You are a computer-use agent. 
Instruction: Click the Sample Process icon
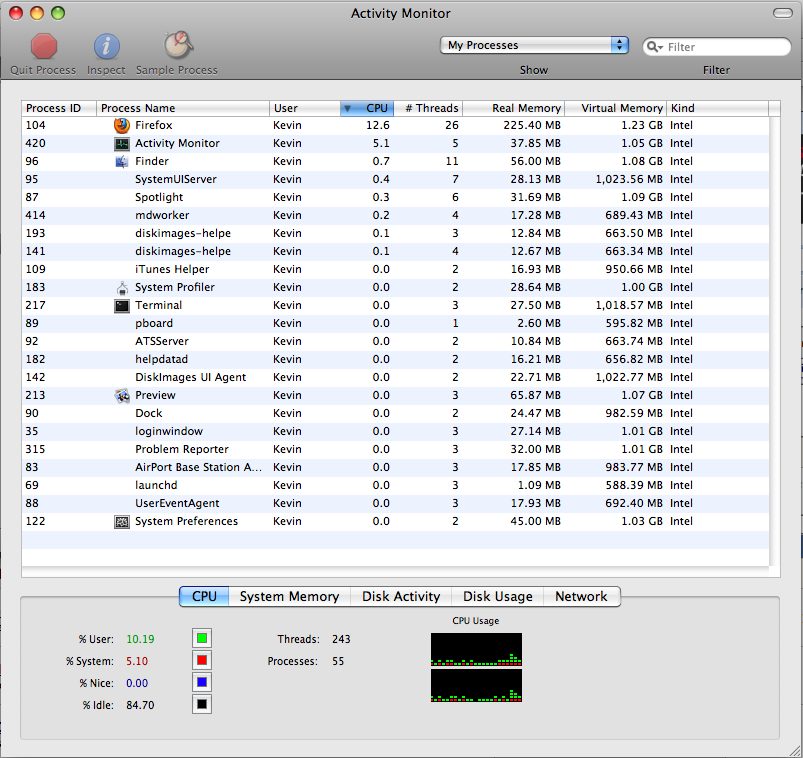pyautogui.click(x=178, y=45)
